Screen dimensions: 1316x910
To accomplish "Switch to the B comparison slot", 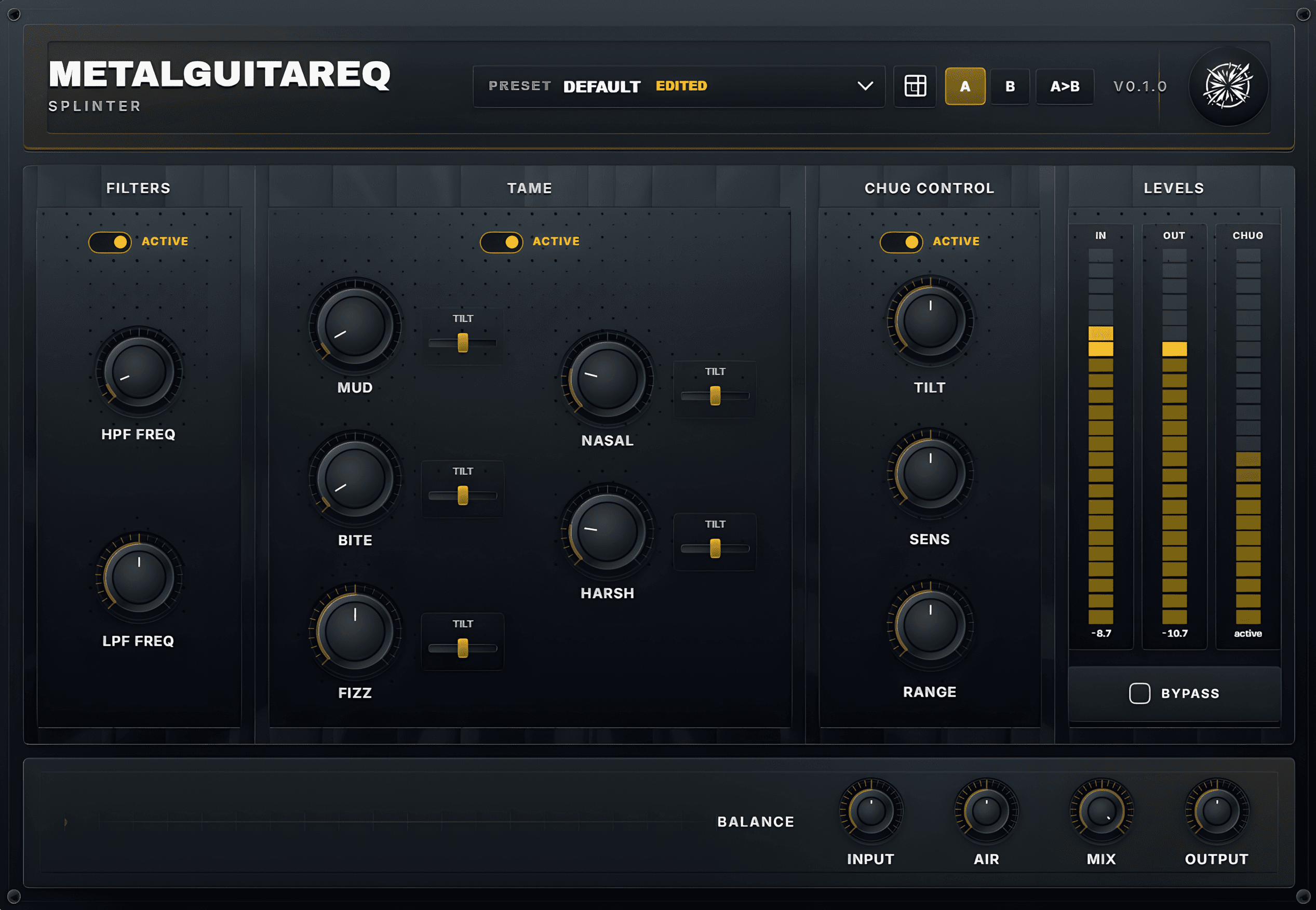I will (1010, 86).
